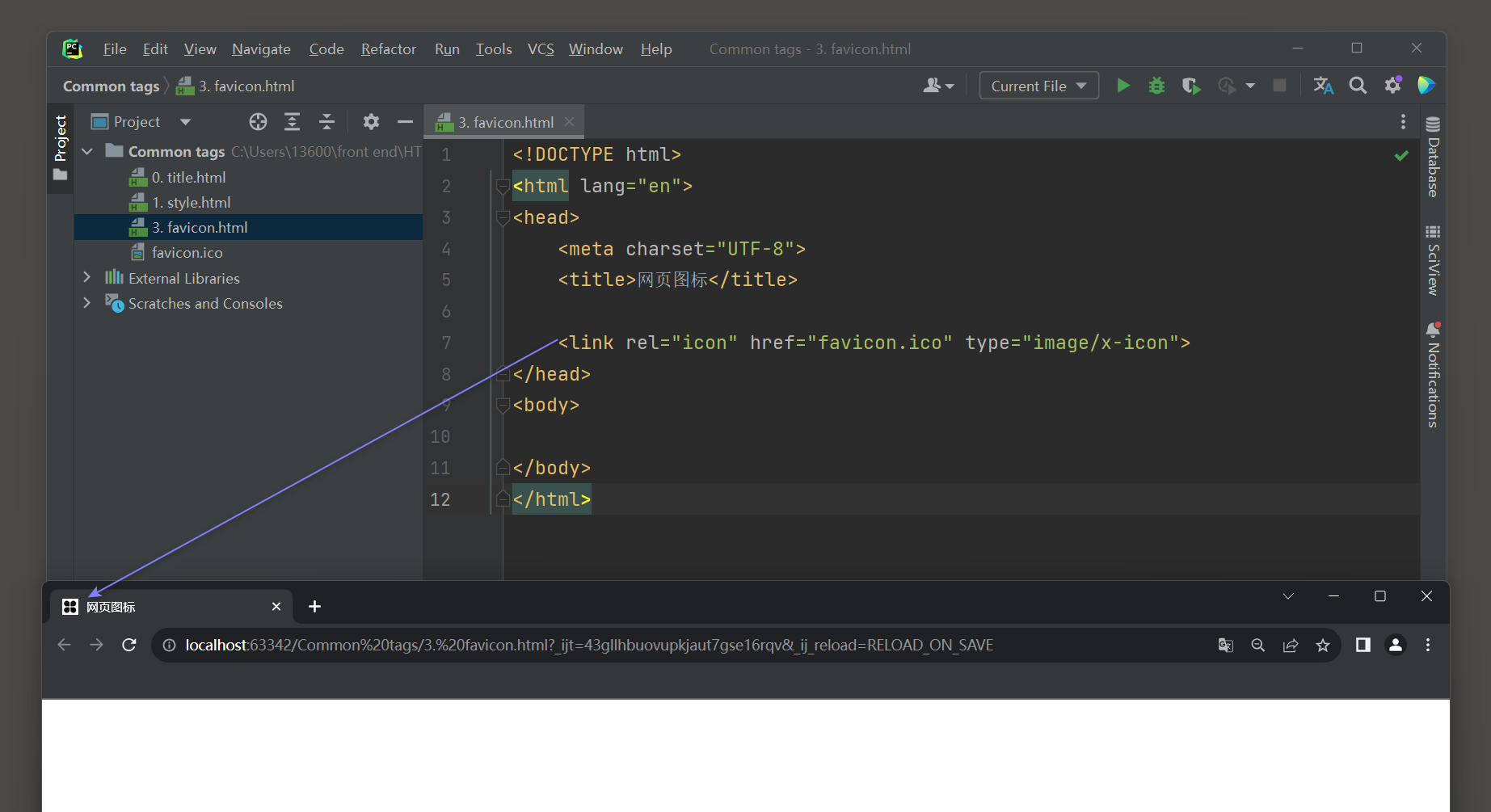Open the code-with-me user icon
1491x812 pixels.
coord(932,86)
